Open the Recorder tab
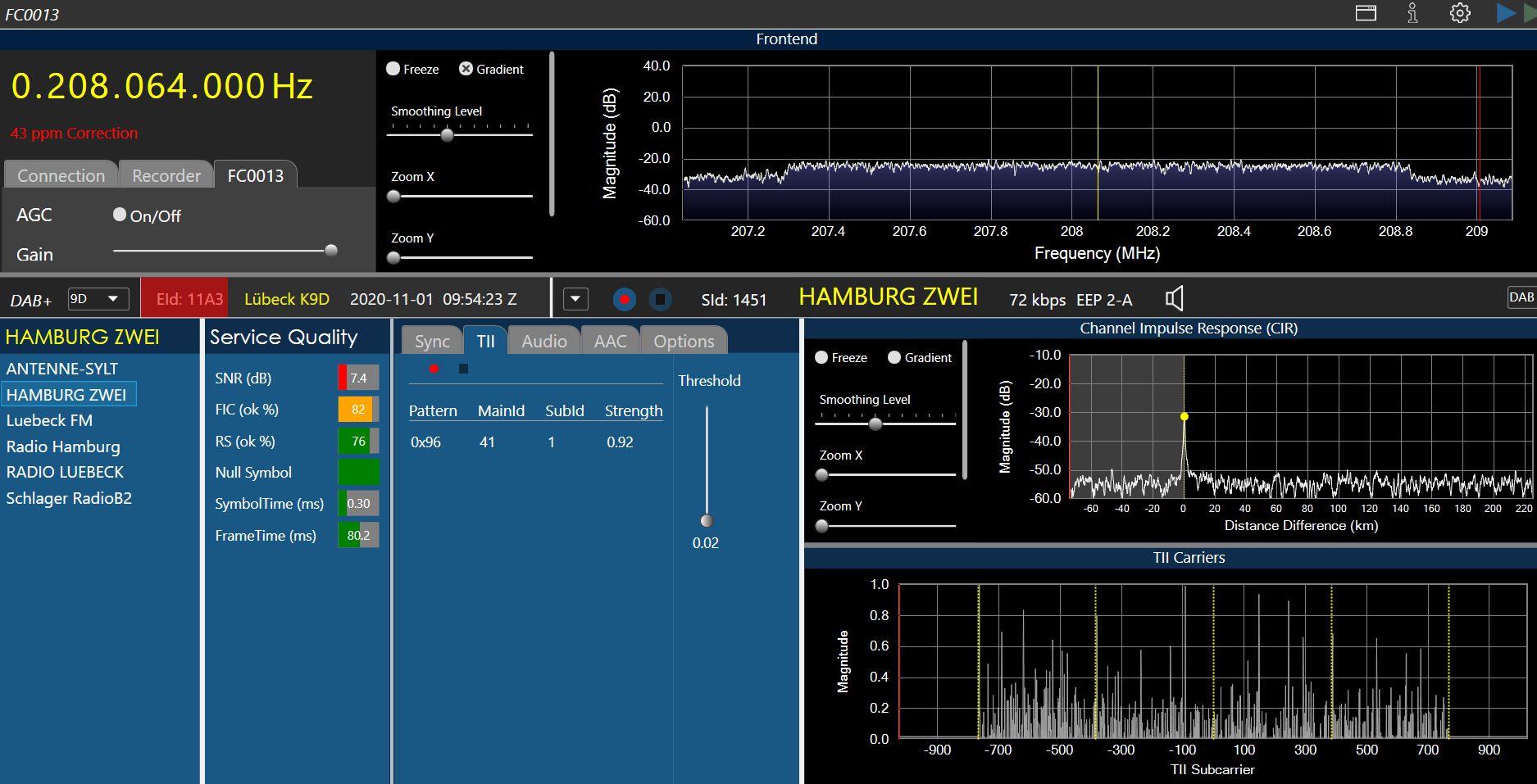The width and height of the screenshot is (1537, 784). click(166, 175)
